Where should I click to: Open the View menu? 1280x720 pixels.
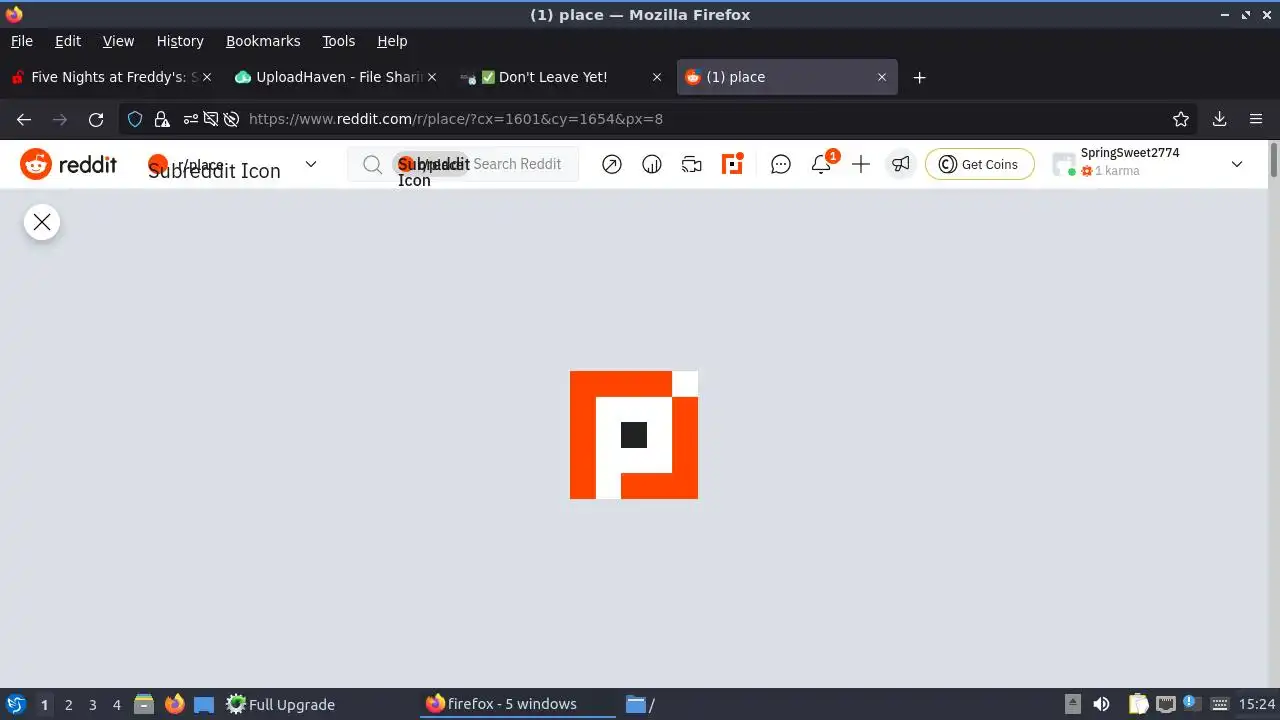118,41
